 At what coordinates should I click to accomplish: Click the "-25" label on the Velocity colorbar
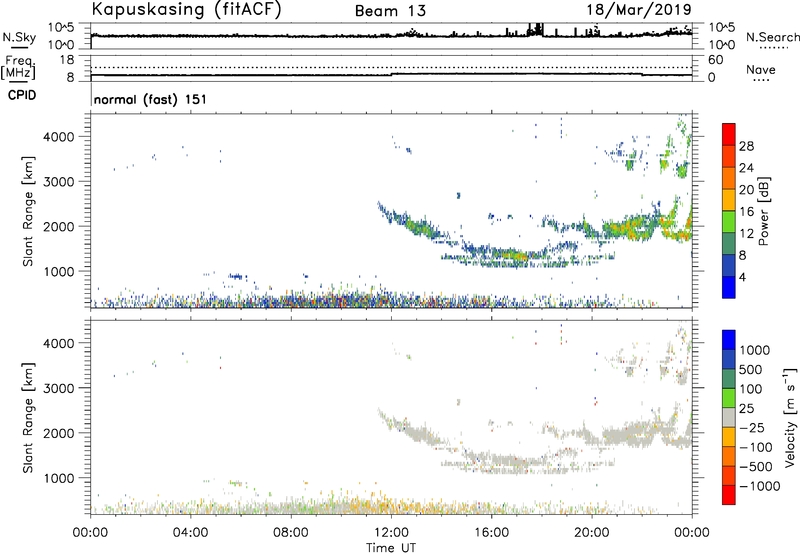pos(752,428)
